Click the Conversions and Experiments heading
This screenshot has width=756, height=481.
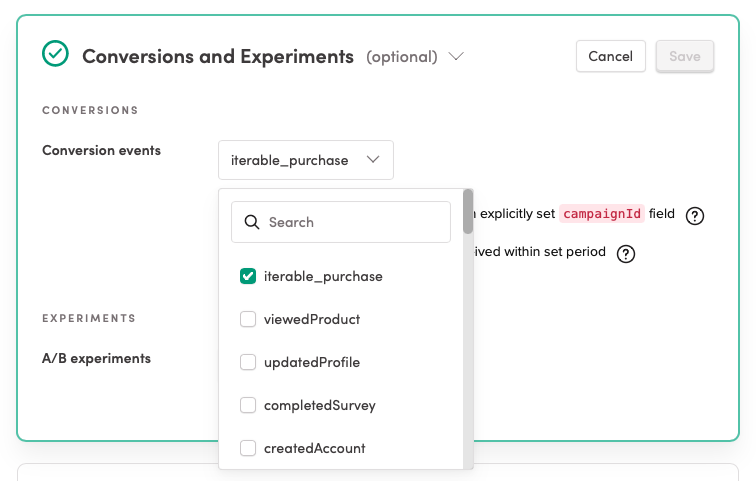(218, 56)
